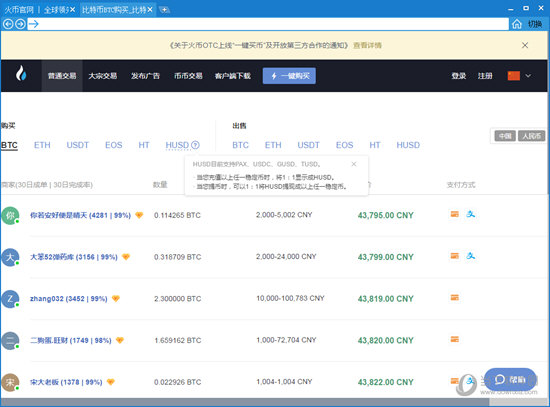Viewport: 550px width, 407px height.
Task: Select HUSD under the 购买 section
Action: [177, 145]
